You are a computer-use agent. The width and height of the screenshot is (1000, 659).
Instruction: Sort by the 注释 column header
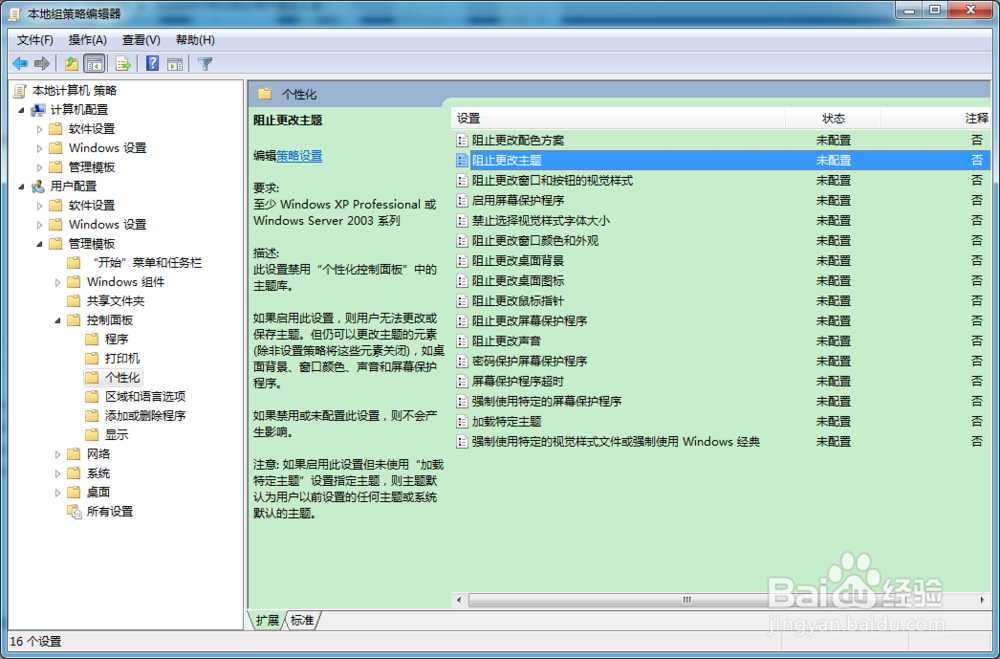point(936,118)
